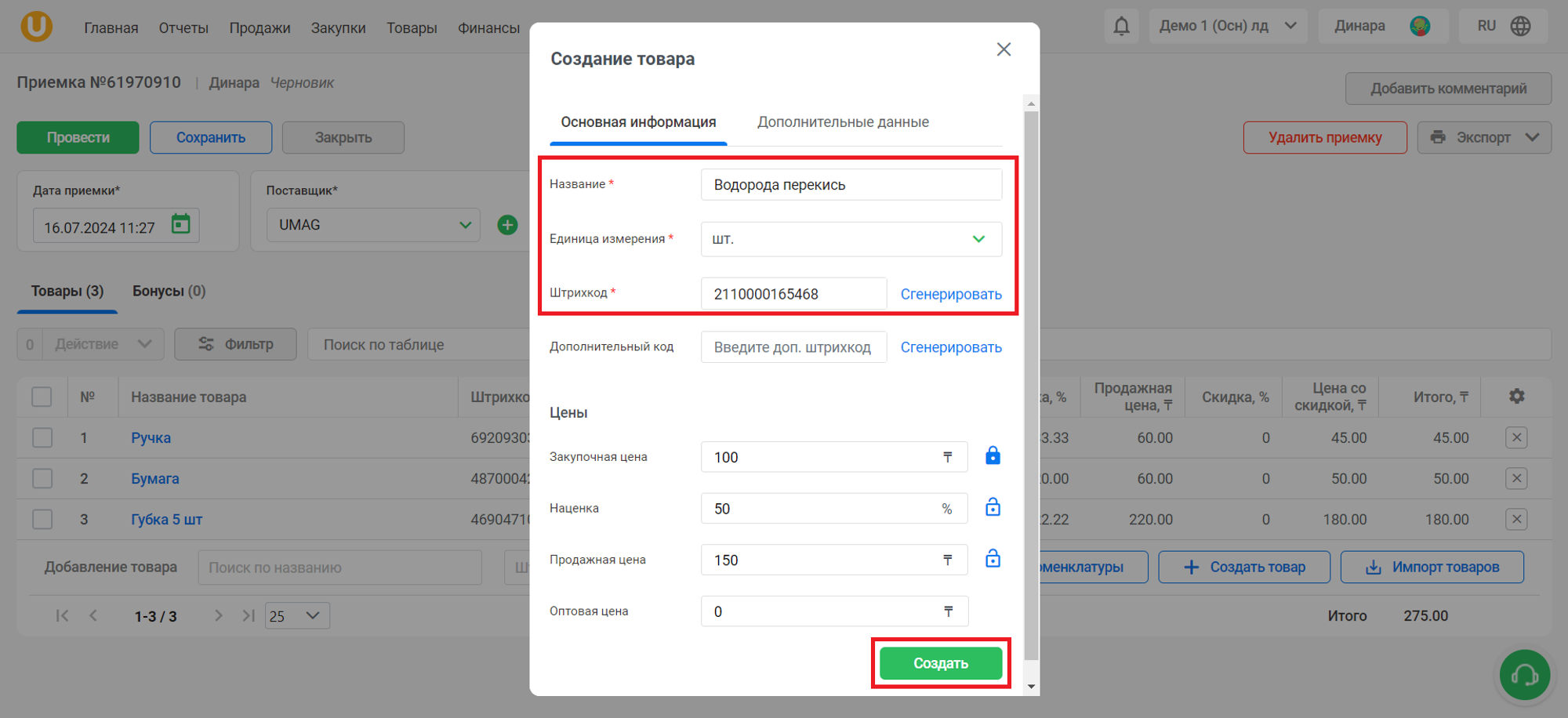Click the Сохранить button
This screenshot has height=718, width=1568.
tap(211, 137)
